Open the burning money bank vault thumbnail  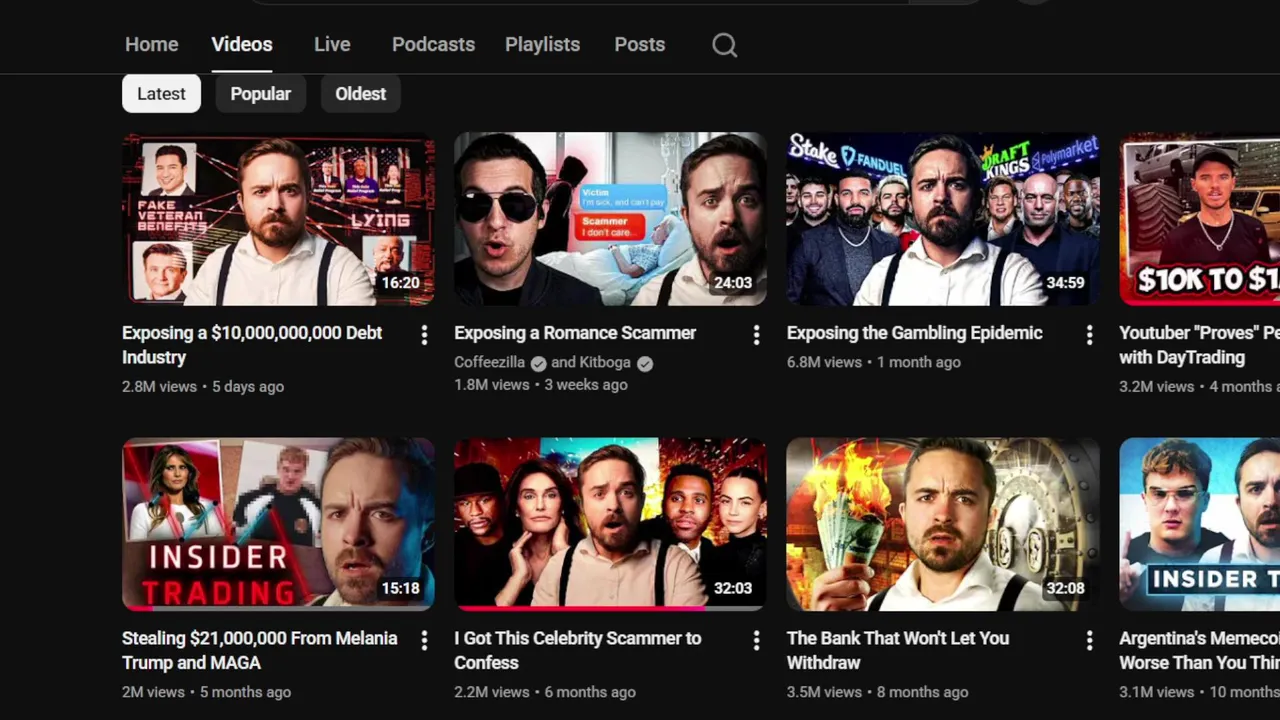[943, 524]
